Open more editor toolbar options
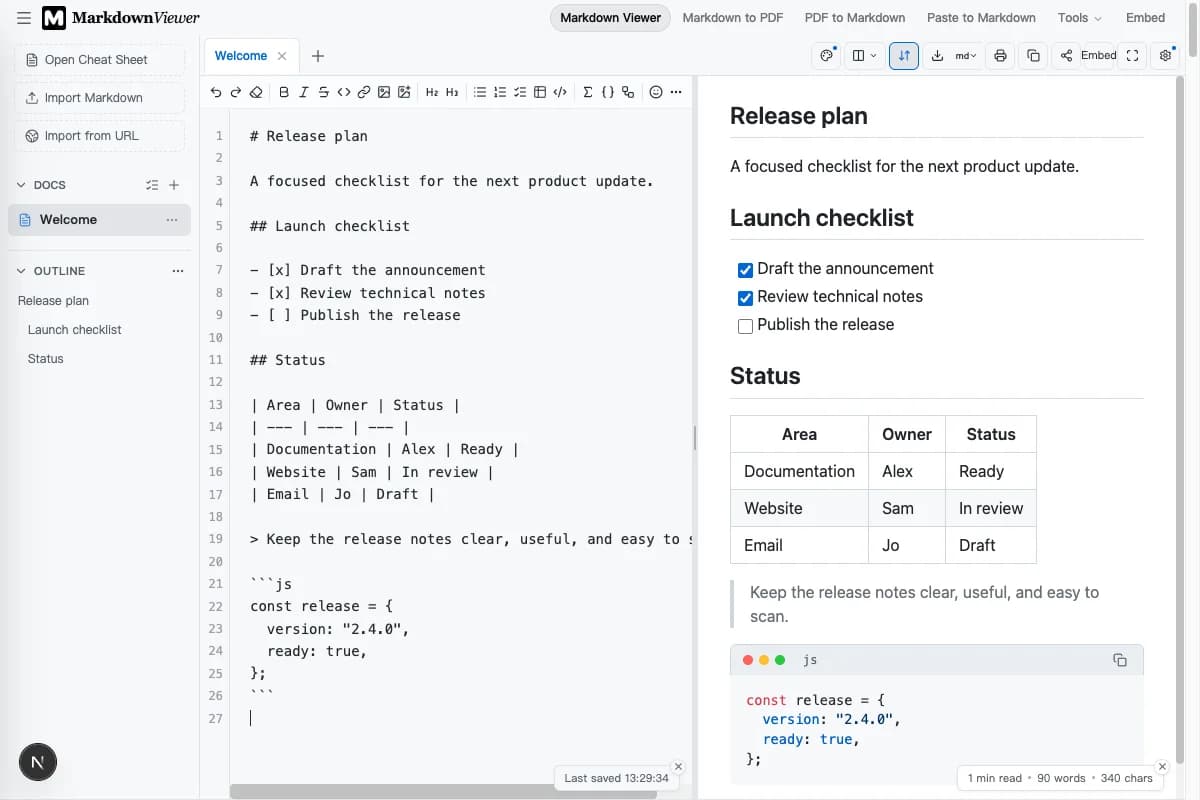 coord(676,92)
